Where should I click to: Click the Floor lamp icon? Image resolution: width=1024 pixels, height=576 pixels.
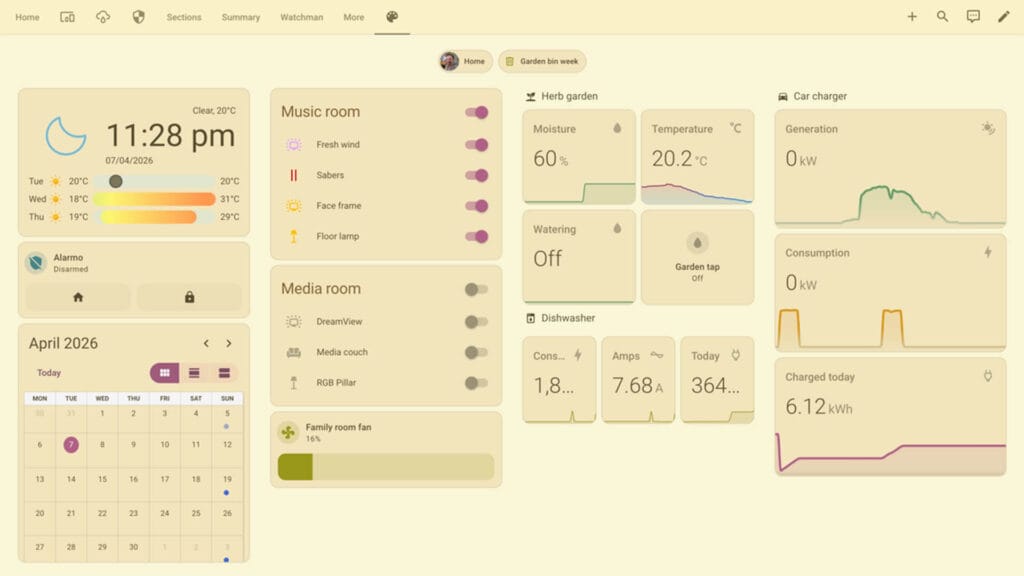294,236
